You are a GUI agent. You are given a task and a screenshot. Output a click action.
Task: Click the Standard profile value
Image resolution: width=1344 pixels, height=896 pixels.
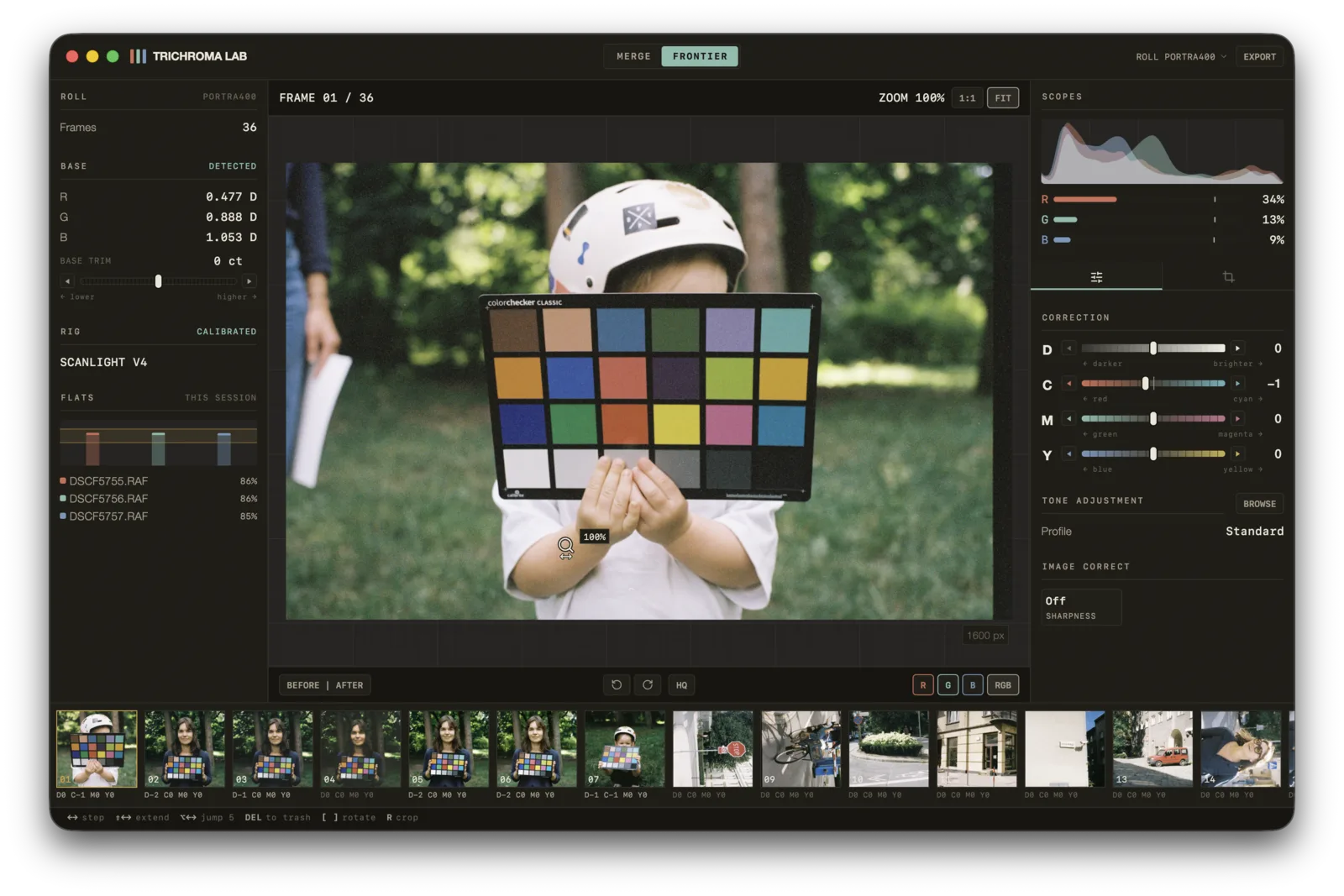click(1254, 532)
